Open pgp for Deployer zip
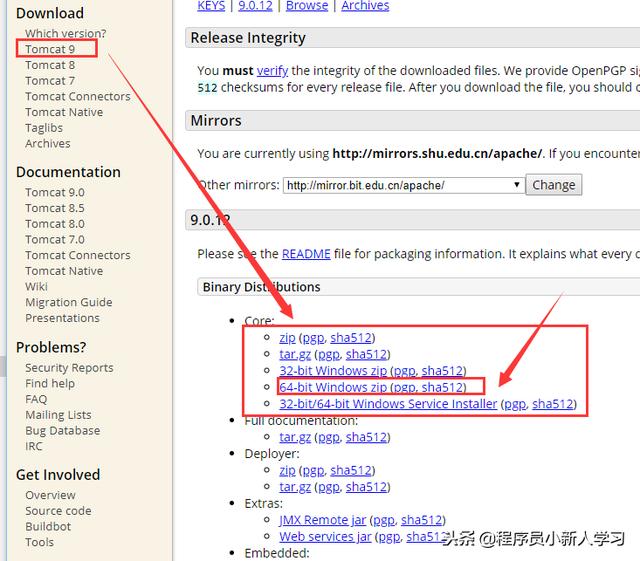Image resolution: width=640 pixels, height=561 pixels. pos(313,471)
